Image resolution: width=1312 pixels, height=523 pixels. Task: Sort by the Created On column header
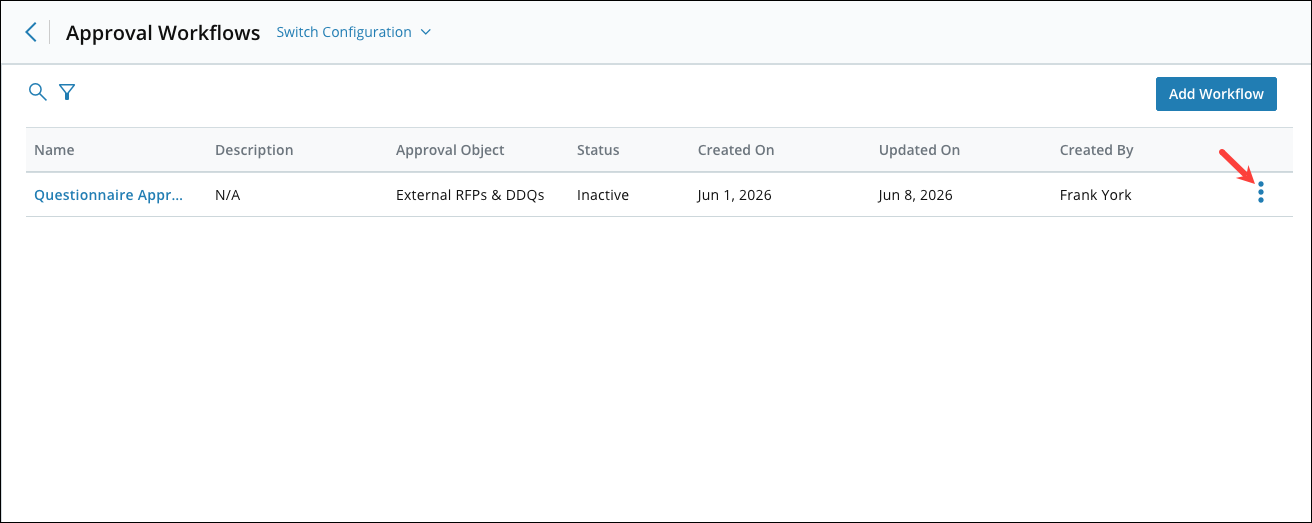pos(736,150)
